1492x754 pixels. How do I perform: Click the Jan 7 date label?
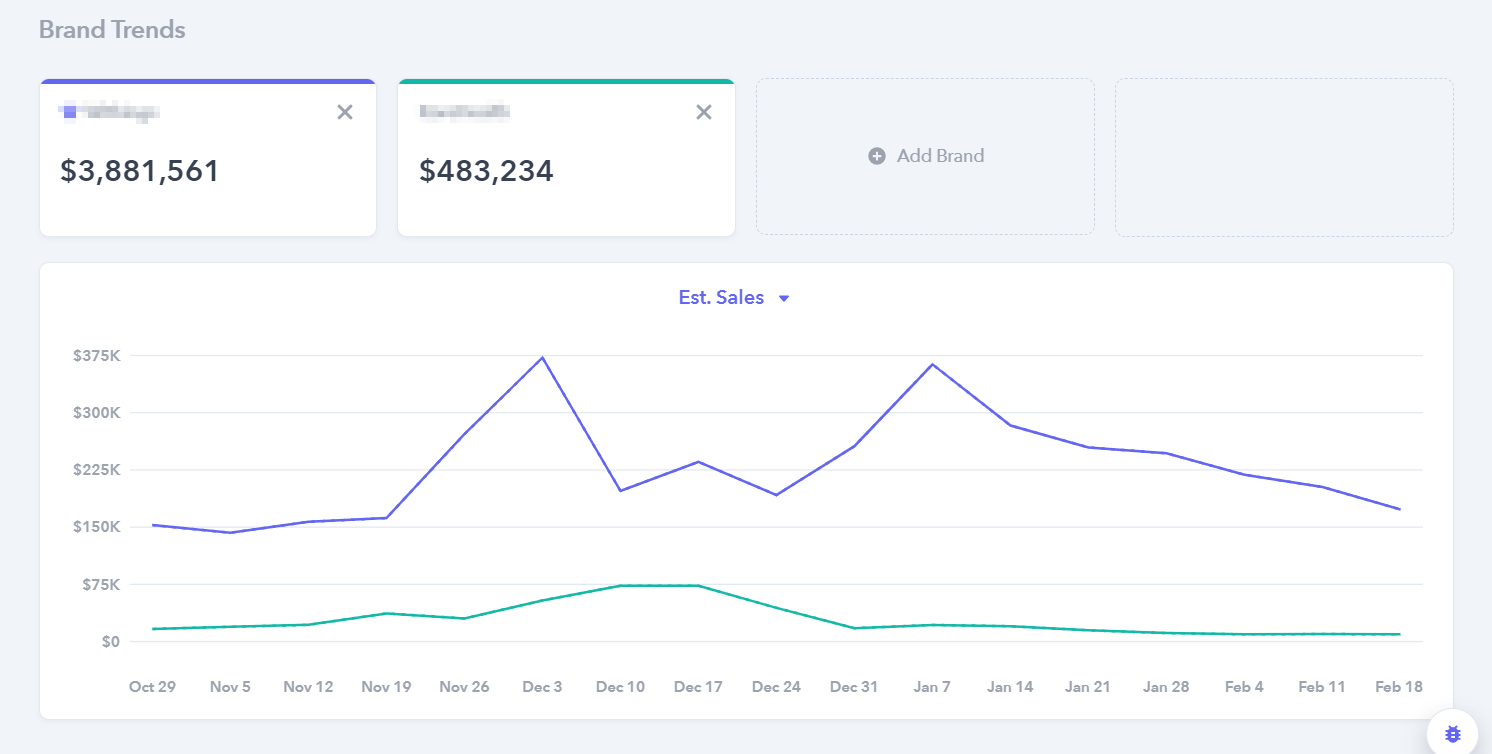coord(932,687)
